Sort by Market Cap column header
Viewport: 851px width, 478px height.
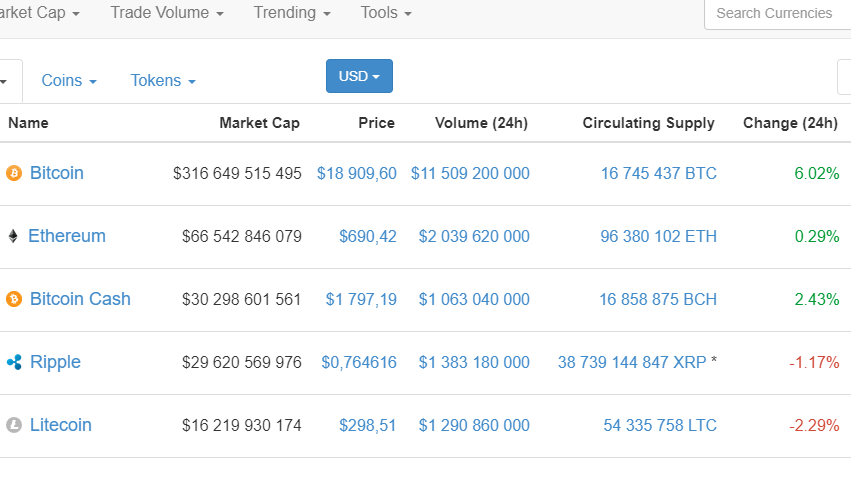coord(259,123)
